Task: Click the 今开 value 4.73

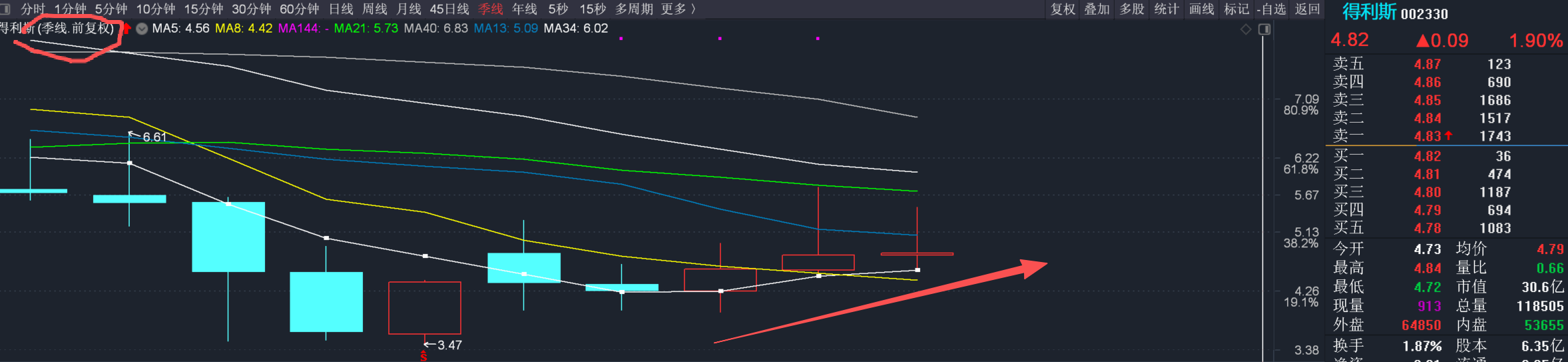Action: pyautogui.click(x=1428, y=249)
